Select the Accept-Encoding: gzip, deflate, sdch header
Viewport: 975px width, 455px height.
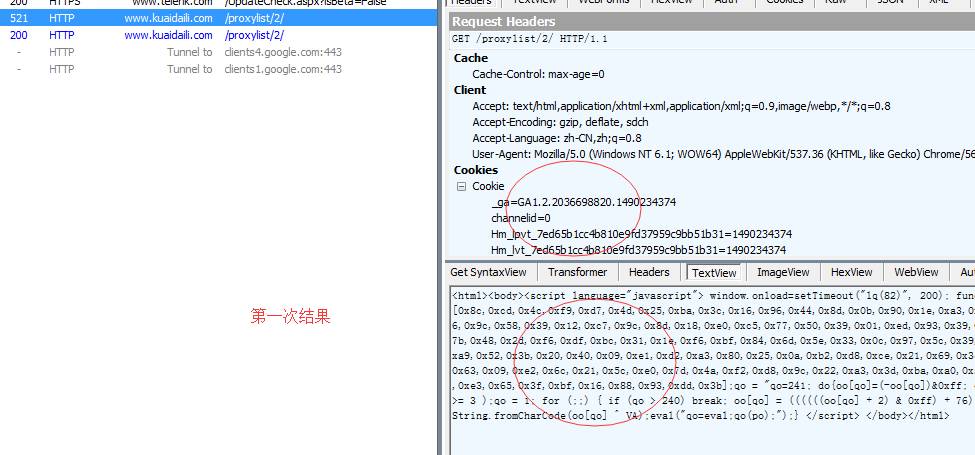(560, 122)
